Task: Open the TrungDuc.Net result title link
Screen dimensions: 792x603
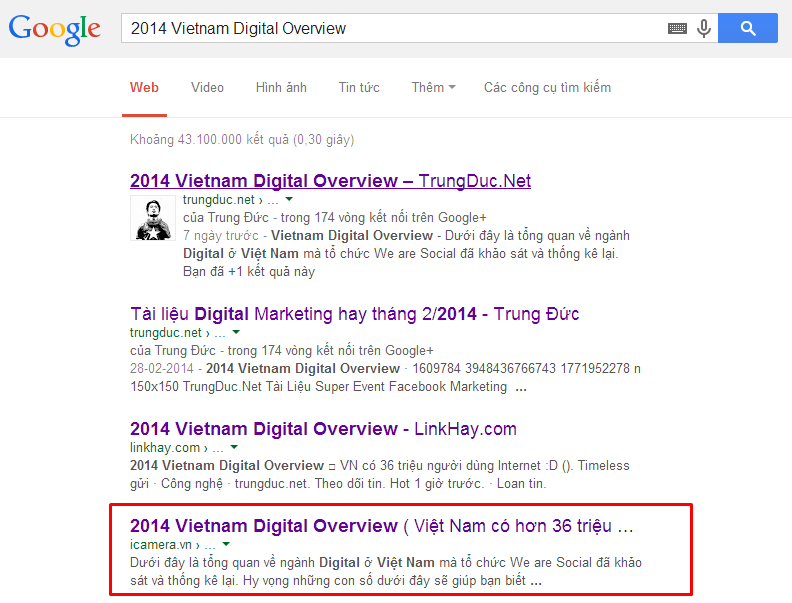Action: [x=330, y=181]
